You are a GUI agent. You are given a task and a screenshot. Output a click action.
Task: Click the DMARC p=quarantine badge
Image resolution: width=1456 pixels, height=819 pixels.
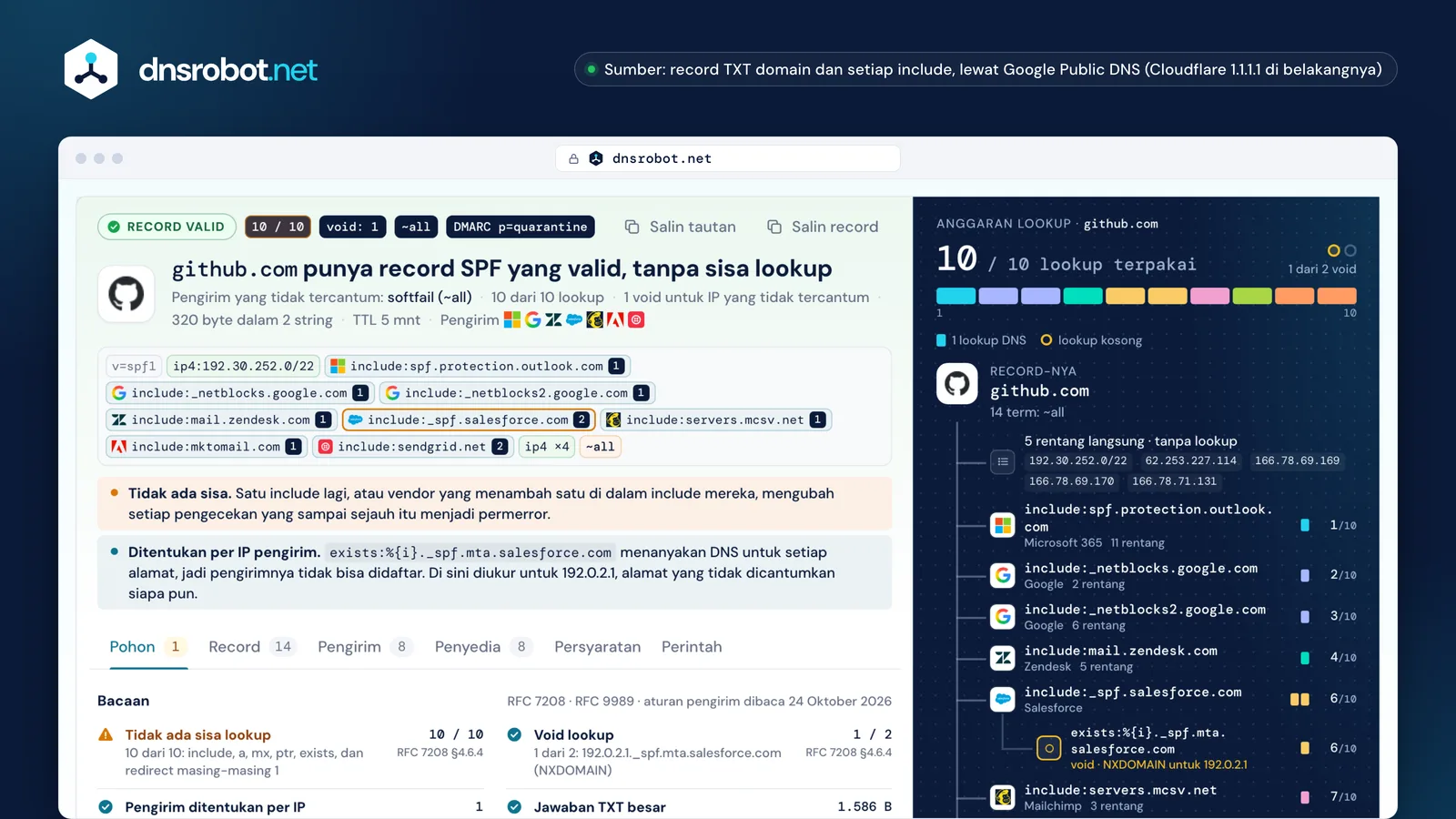(x=521, y=227)
